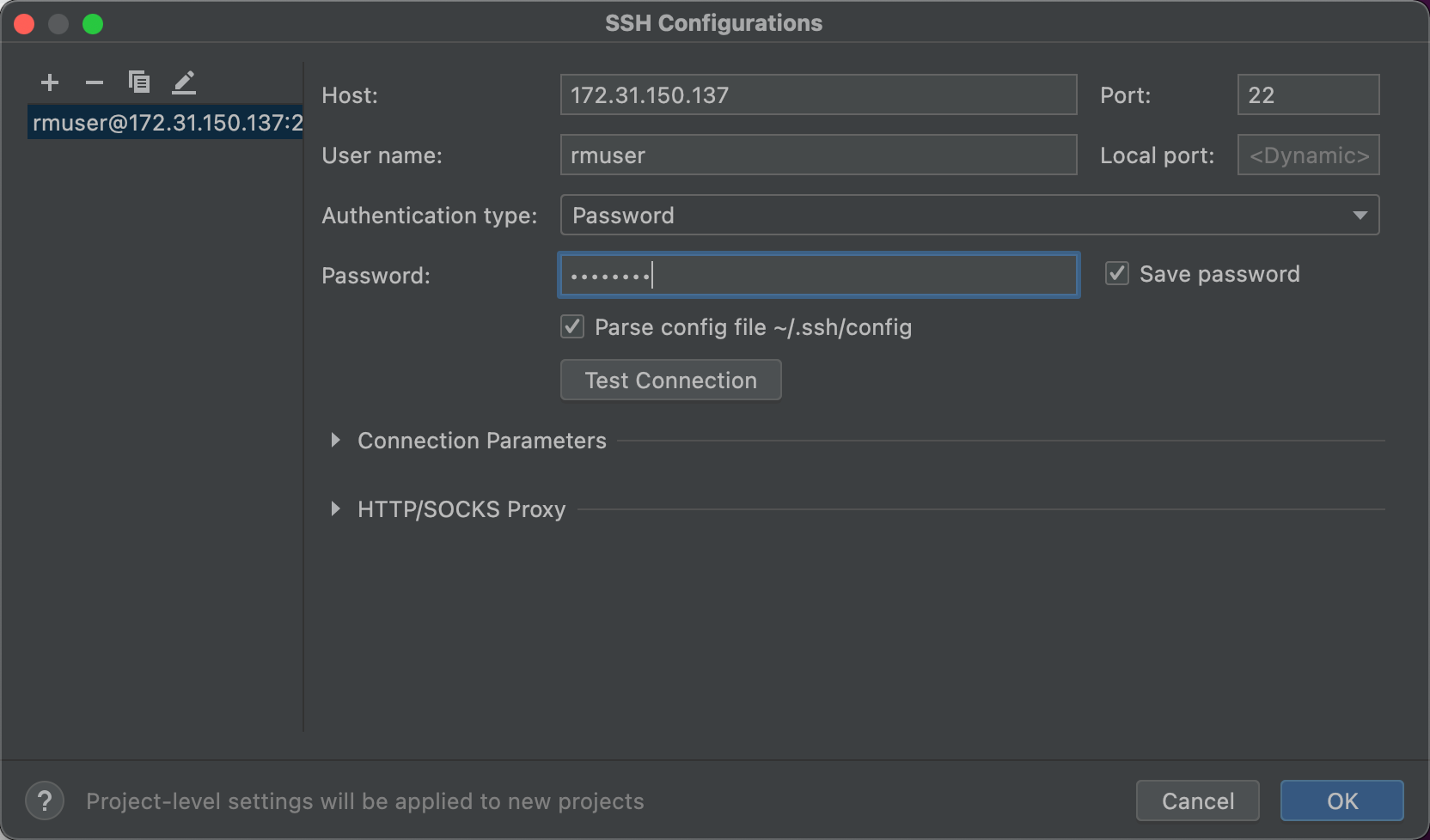Open the Authentication type combo box
The width and height of the screenshot is (1430, 840).
[969, 215]
